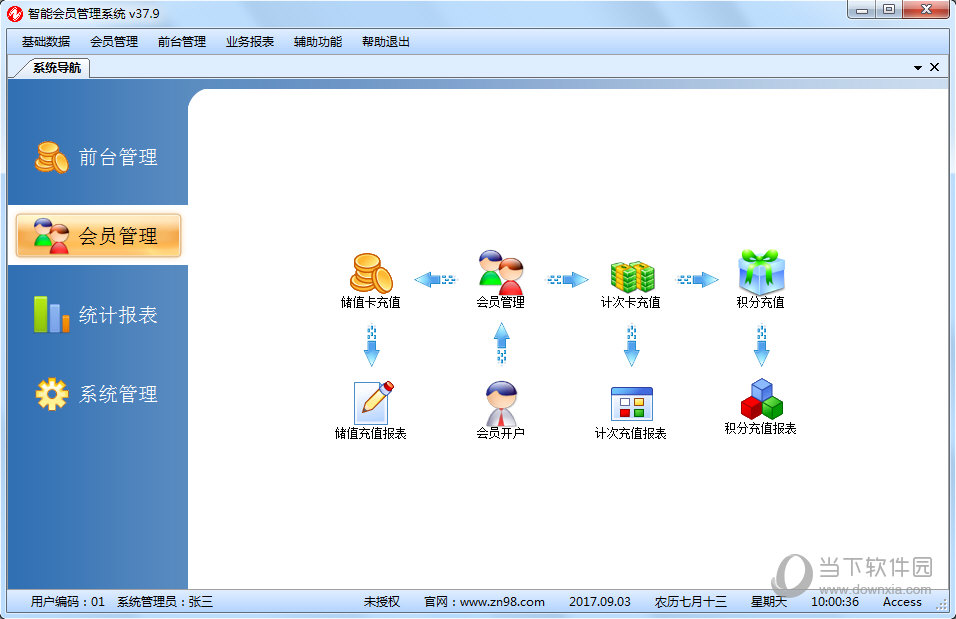Switch to the 系统导航 tab
The image size is (956, 619).
coord(56,68)
